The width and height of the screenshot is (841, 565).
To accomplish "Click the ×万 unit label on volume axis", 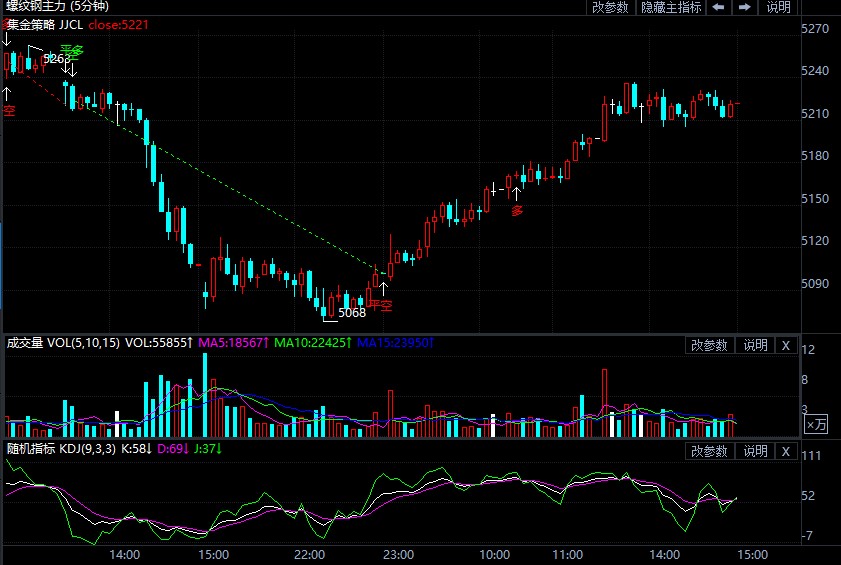I will 816,425.
